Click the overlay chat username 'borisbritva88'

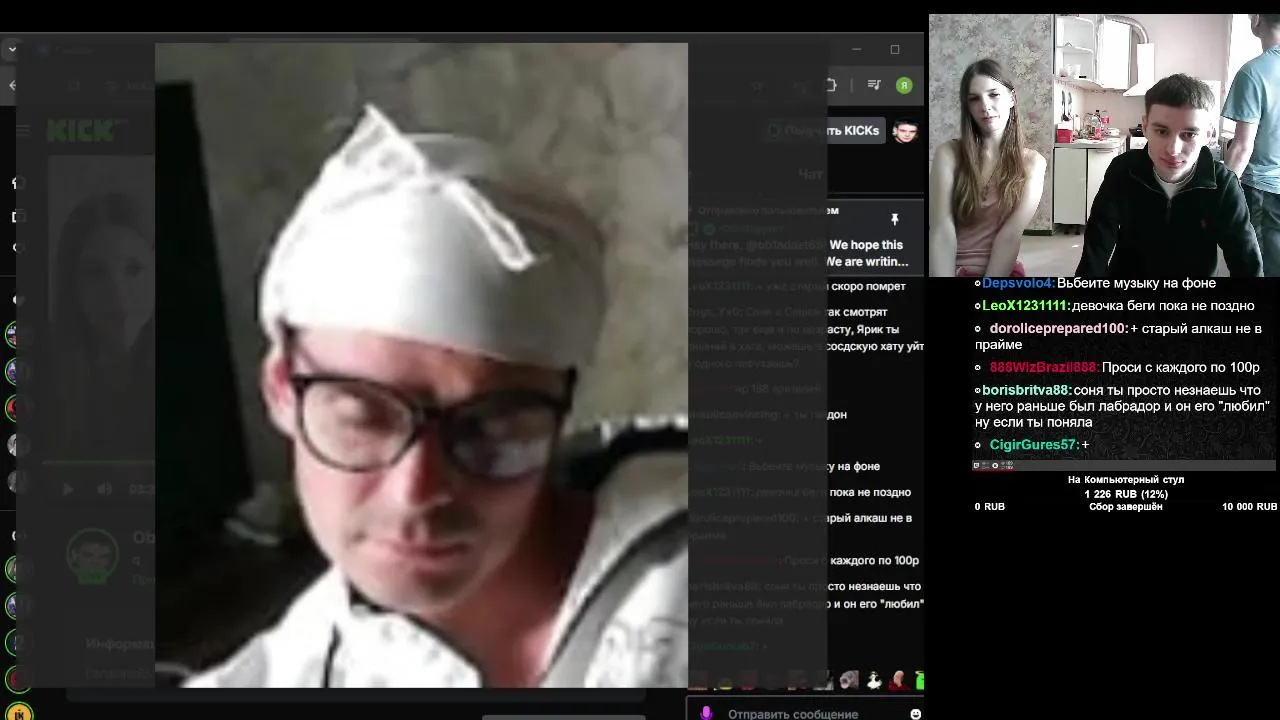(1026, 391)
